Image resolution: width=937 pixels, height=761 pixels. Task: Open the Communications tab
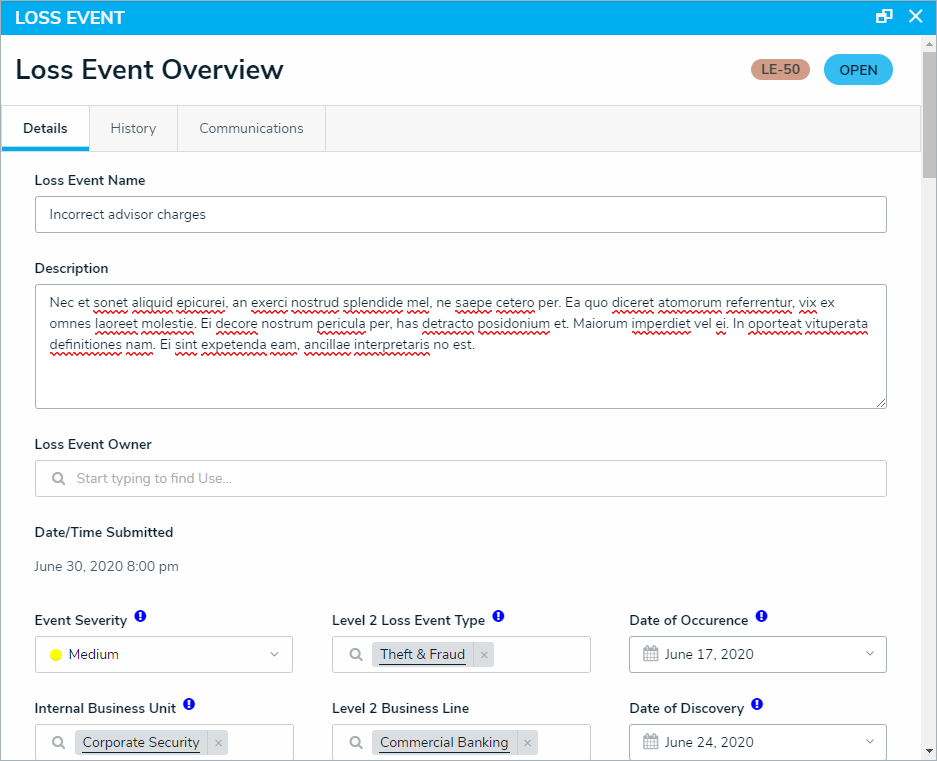[x=251, y=129]
